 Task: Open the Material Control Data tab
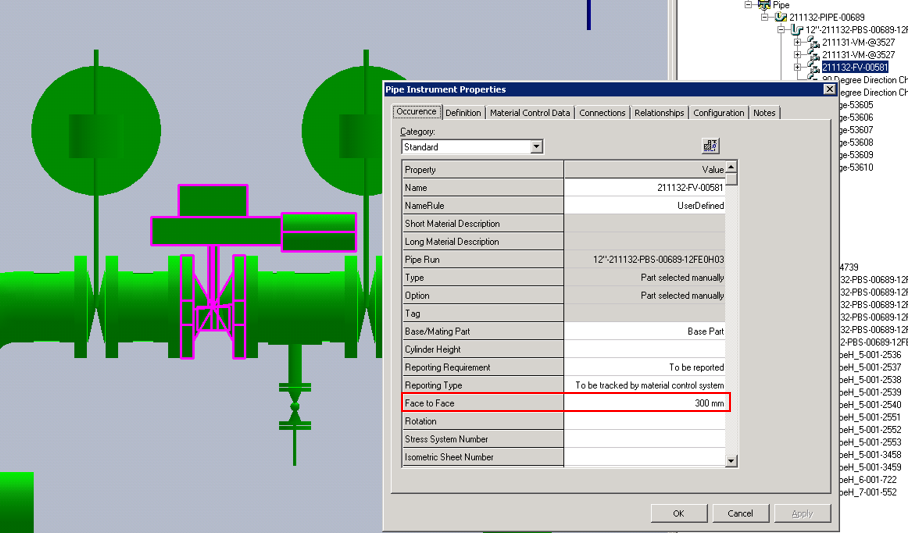coord(530,113)
